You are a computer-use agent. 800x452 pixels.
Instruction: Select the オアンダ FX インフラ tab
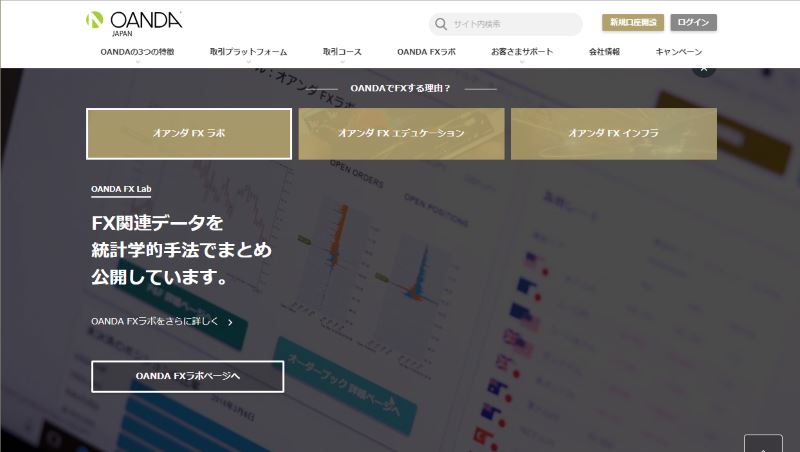pos(614,134)
